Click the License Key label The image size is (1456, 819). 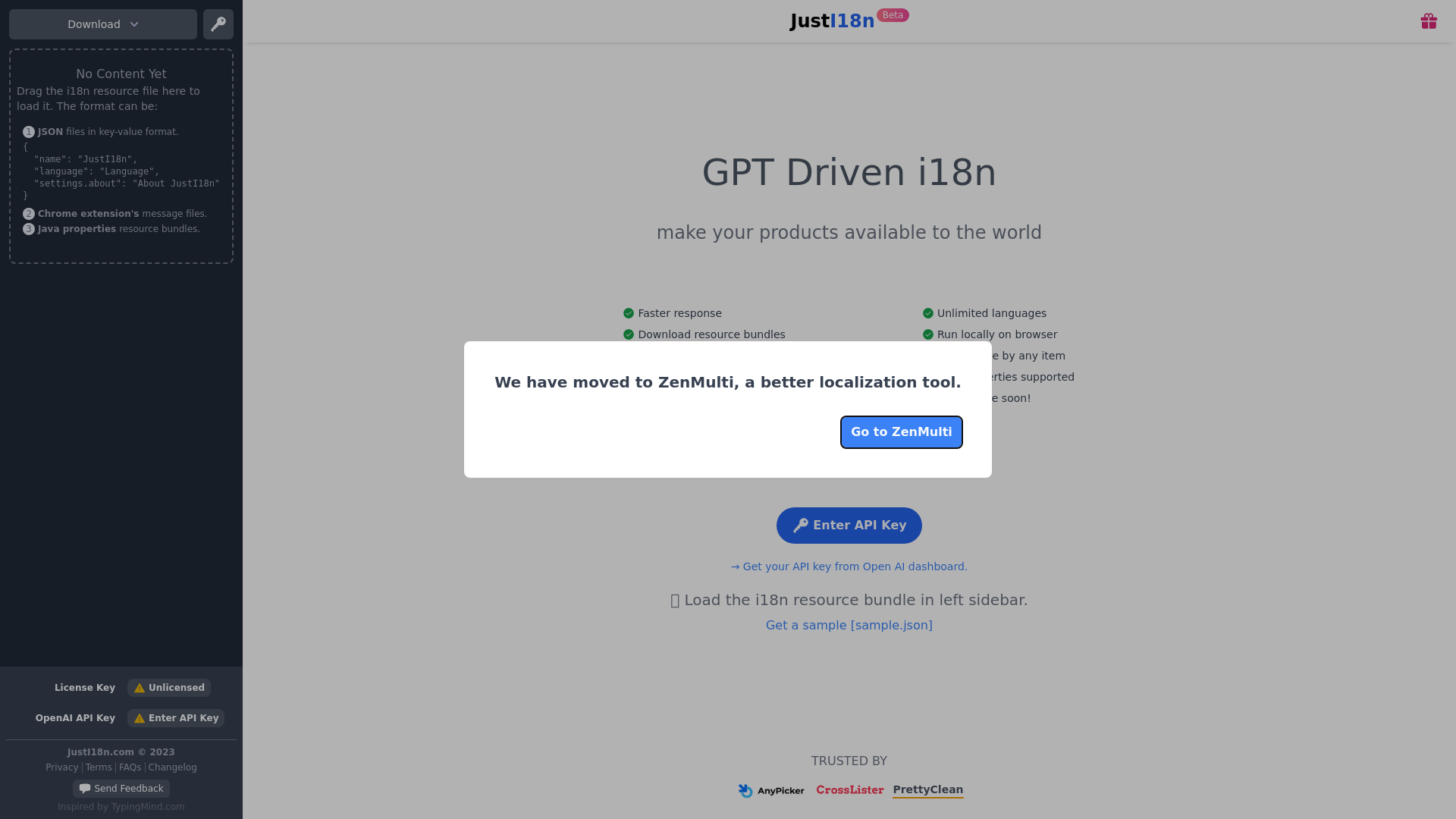click(85, 688)
